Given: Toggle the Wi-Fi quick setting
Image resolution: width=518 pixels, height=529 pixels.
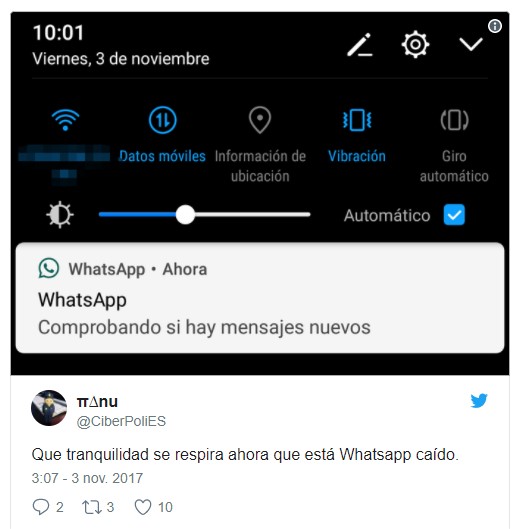Looking at the screenshot, I should 65,120.
